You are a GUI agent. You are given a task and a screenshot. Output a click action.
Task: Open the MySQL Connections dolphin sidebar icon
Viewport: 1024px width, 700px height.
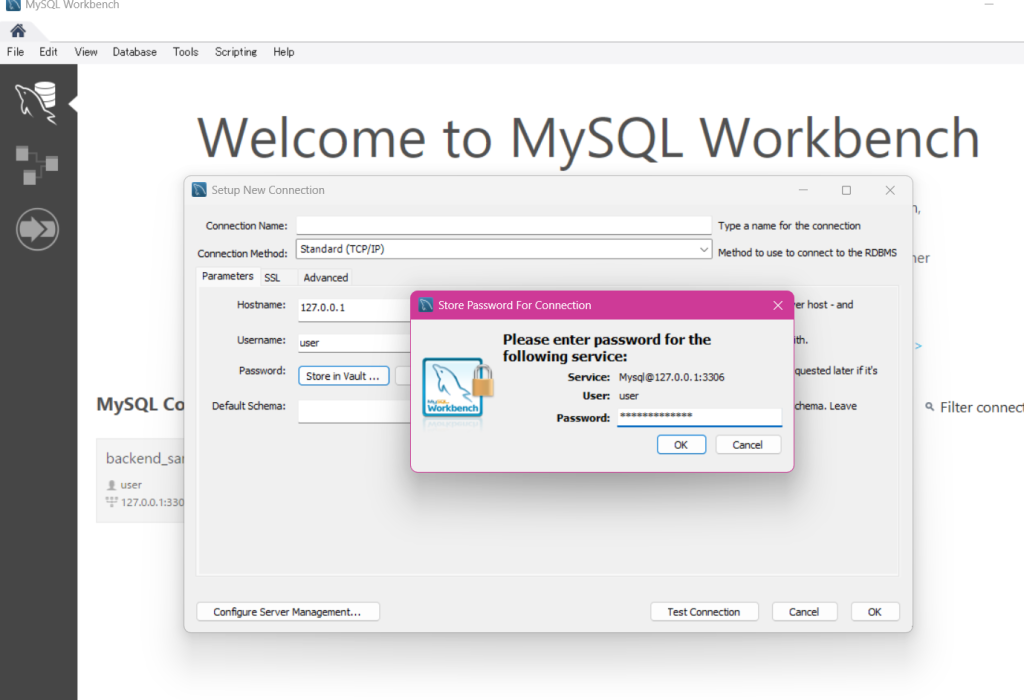(x=37, y=103)
